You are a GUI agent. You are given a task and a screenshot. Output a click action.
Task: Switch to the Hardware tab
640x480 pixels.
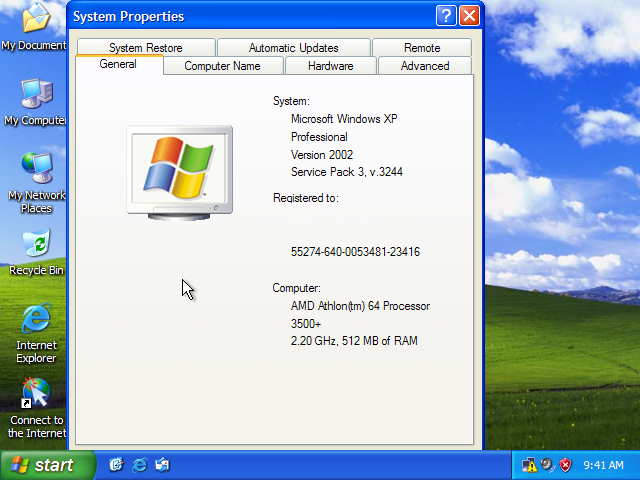330,66
